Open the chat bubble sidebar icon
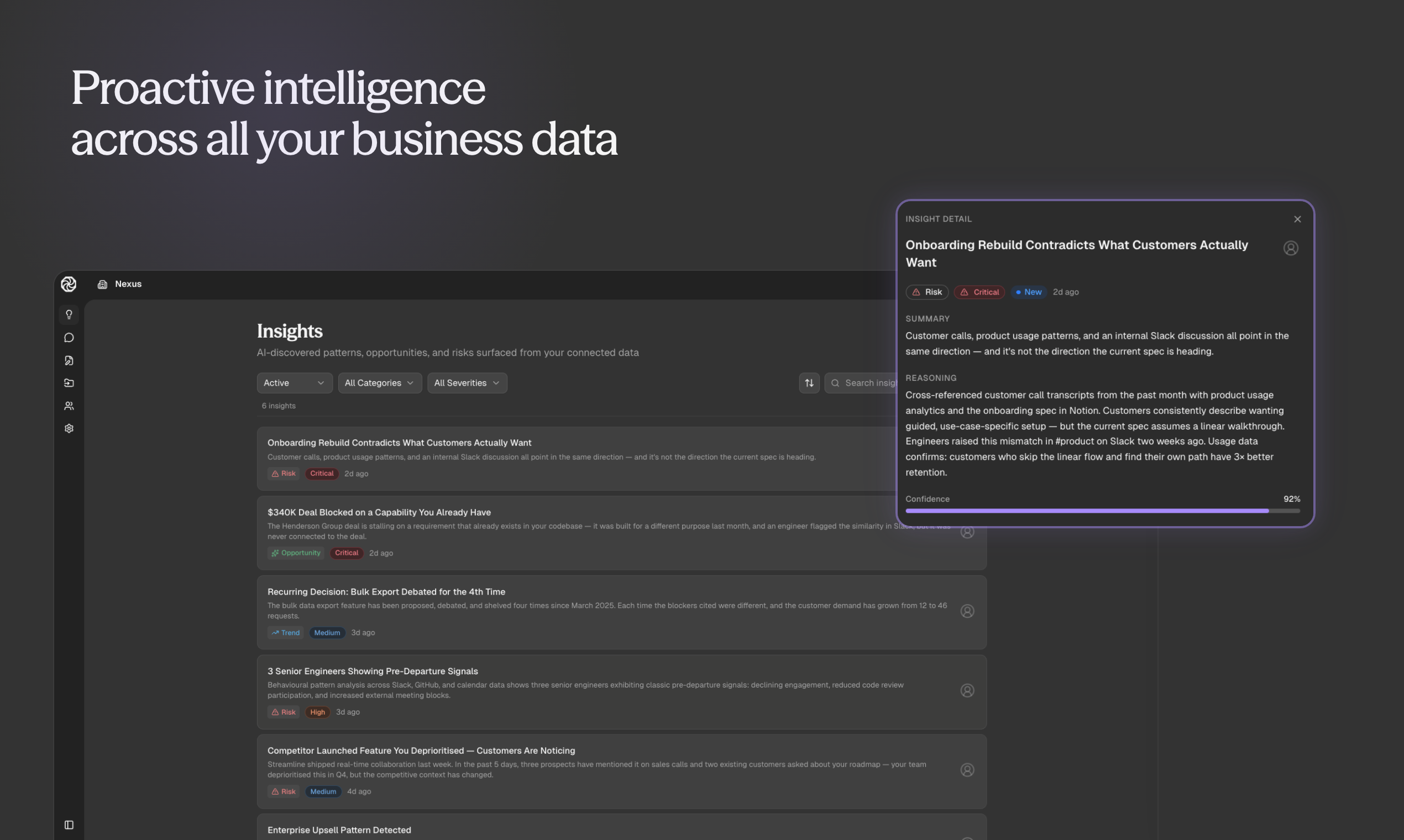 pos(69,337)
